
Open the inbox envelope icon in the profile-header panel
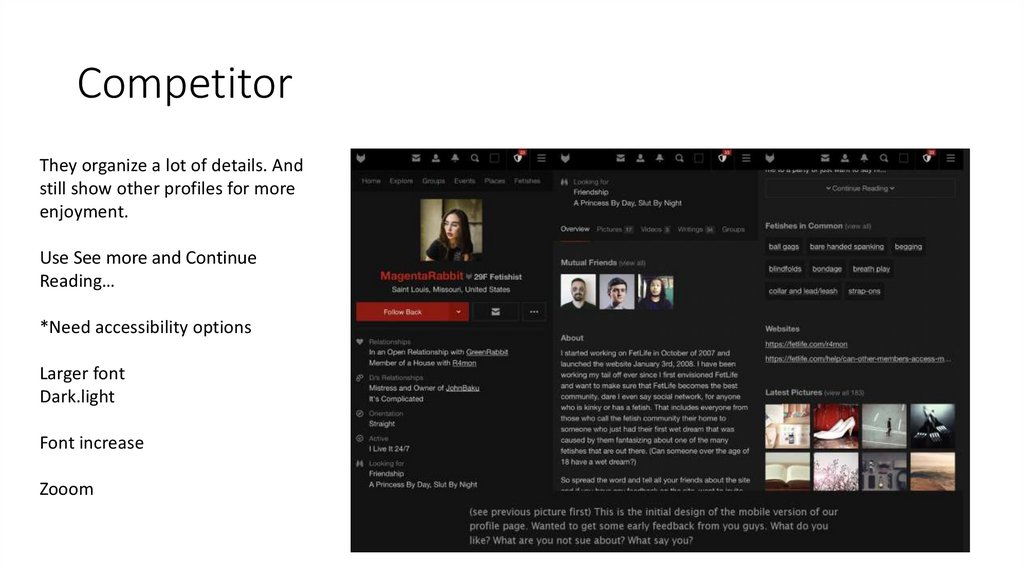pos(416,158)
